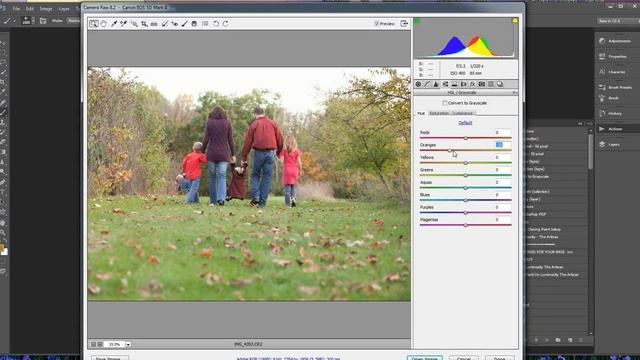Collapse the Actions panel with double arrows
Viewport: 640px width, 360px height.
coord(580,124)
